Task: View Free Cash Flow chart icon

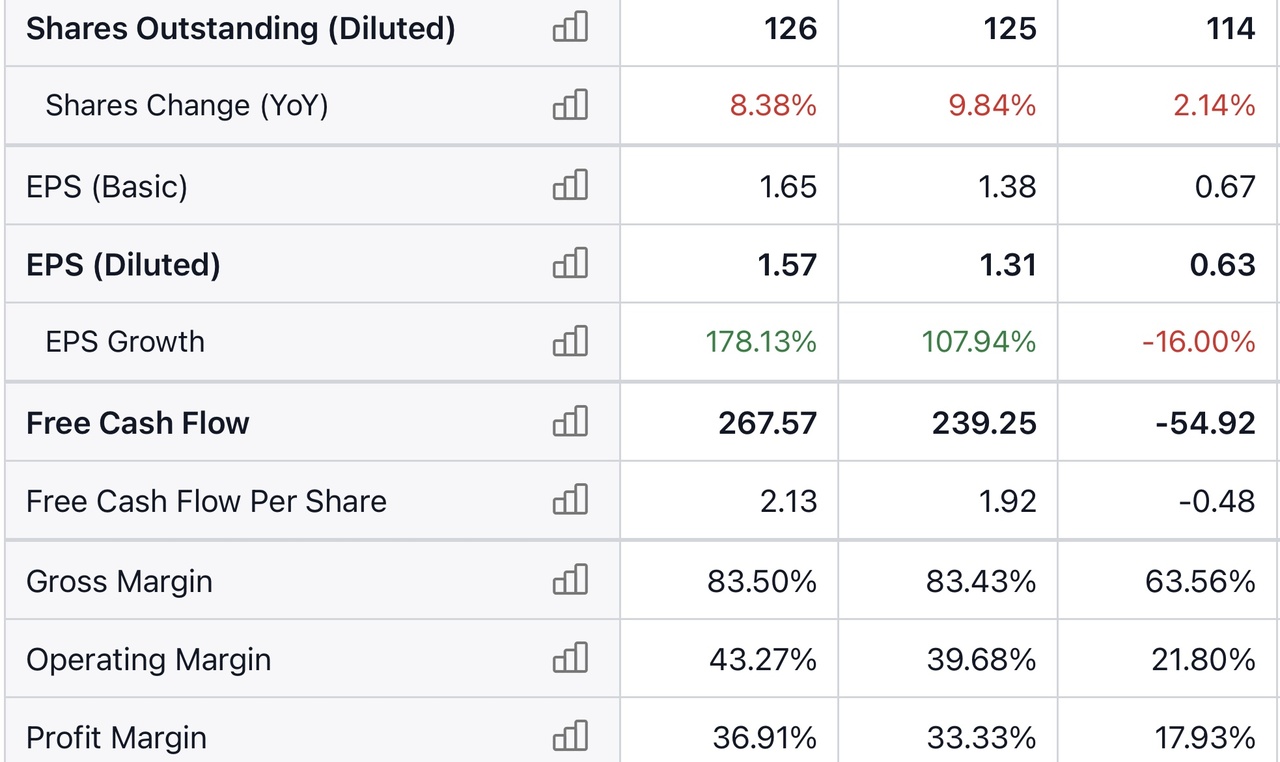Action: tap(570, 422)
